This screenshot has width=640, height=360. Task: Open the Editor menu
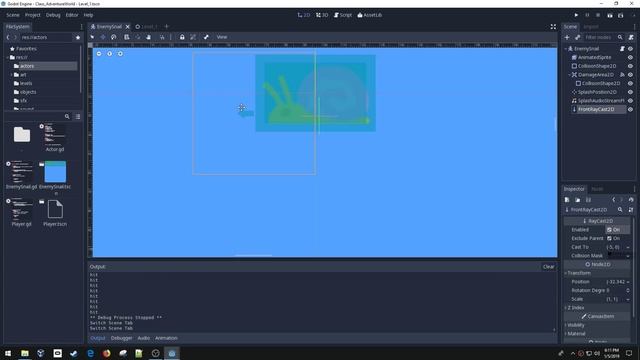(72, 15)
